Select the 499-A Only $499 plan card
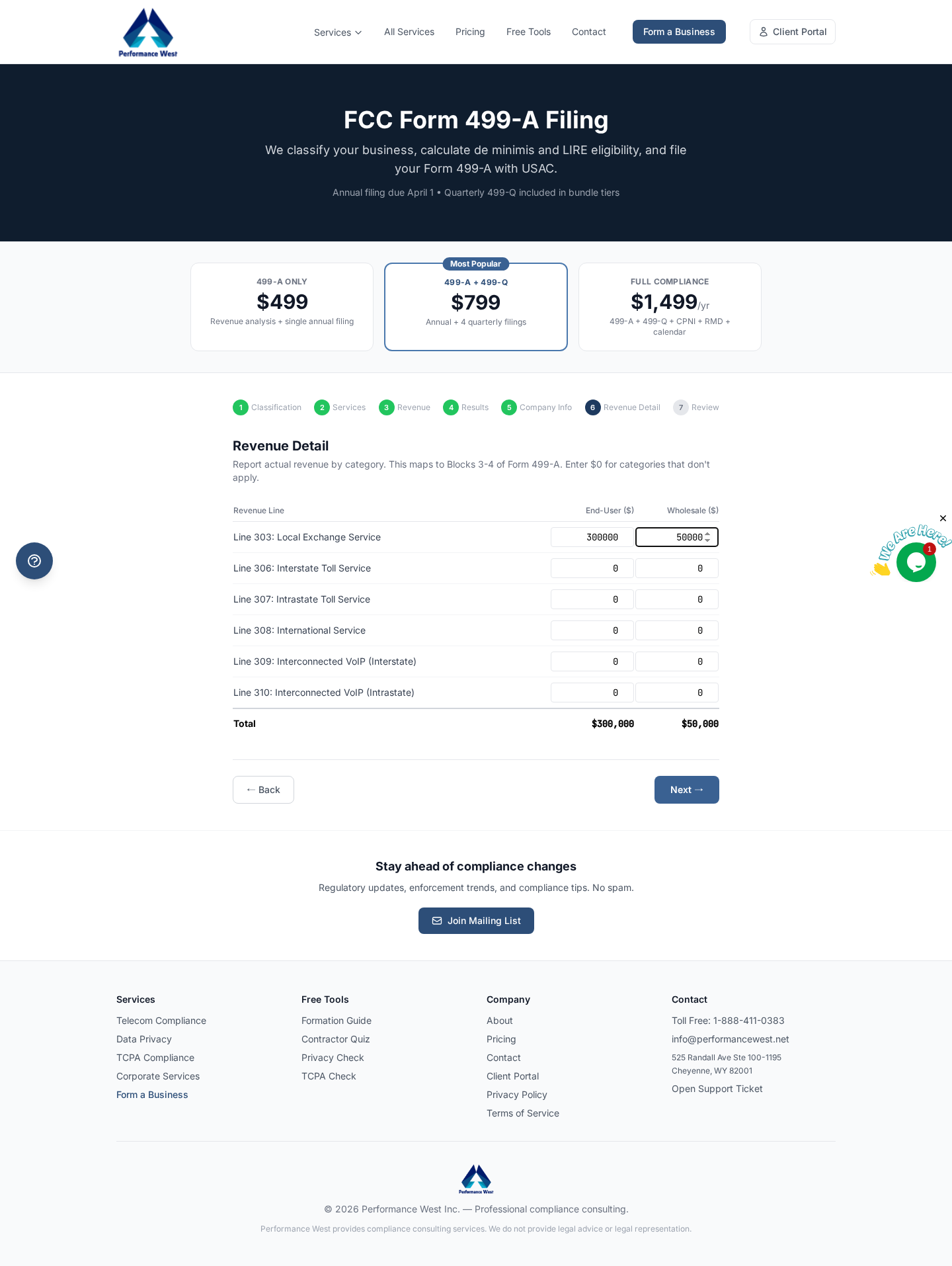The image size is (952, 1266). coord(282,307)
